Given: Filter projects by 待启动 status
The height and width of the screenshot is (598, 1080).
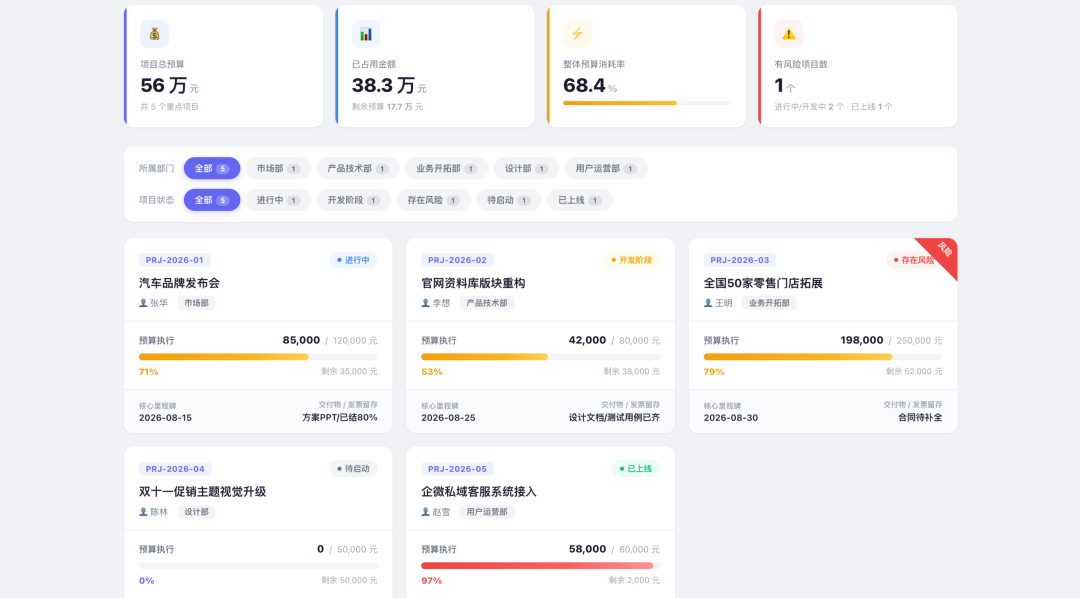Looking at the screenshot, I should coord(509,200).
